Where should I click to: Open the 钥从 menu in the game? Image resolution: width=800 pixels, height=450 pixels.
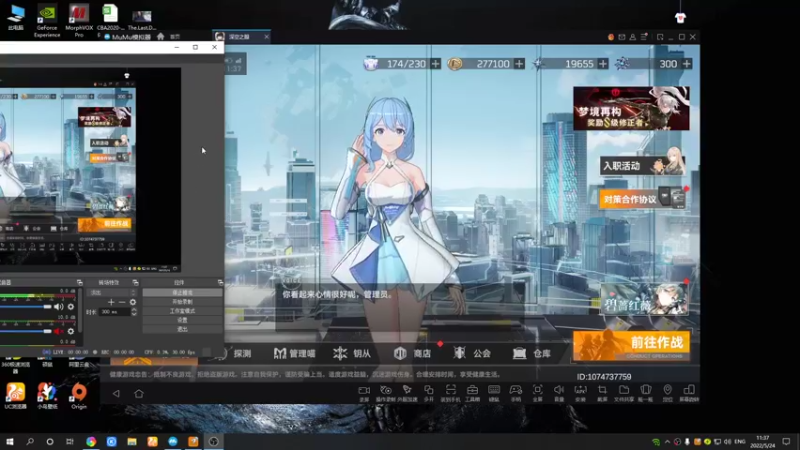[352, 353]
